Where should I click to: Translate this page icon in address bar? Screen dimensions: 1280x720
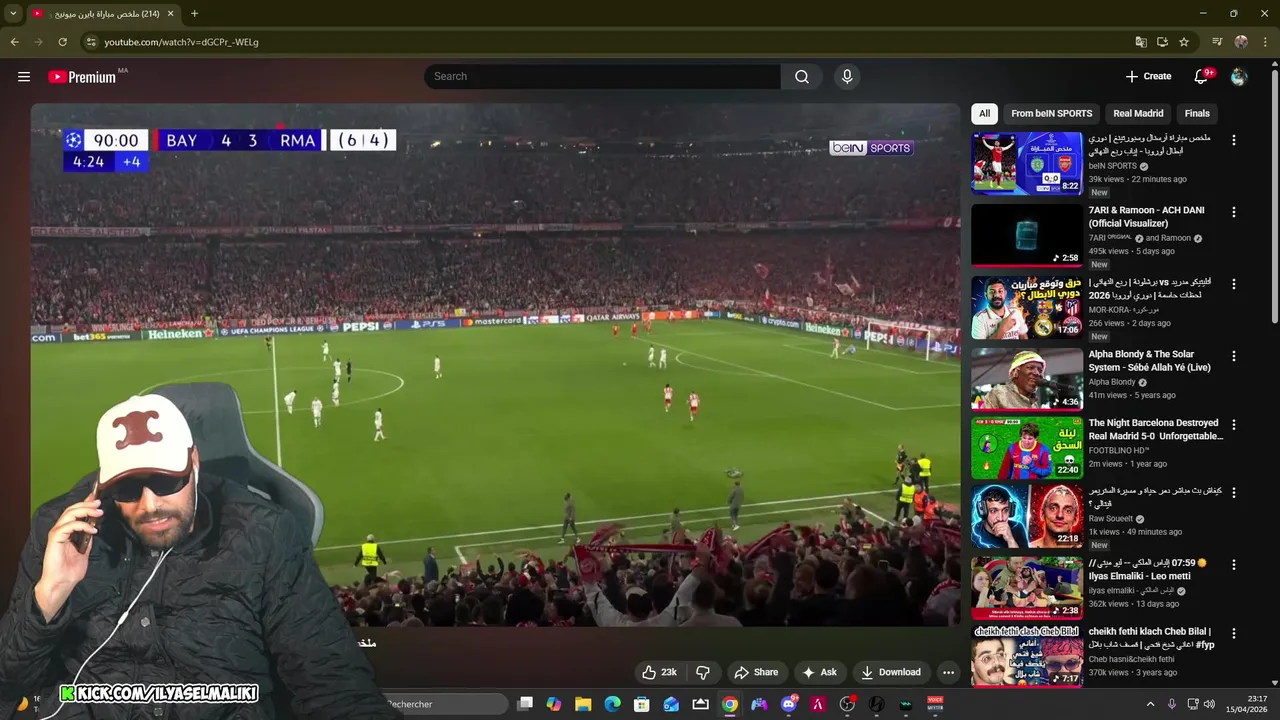tap(1141, 42)
